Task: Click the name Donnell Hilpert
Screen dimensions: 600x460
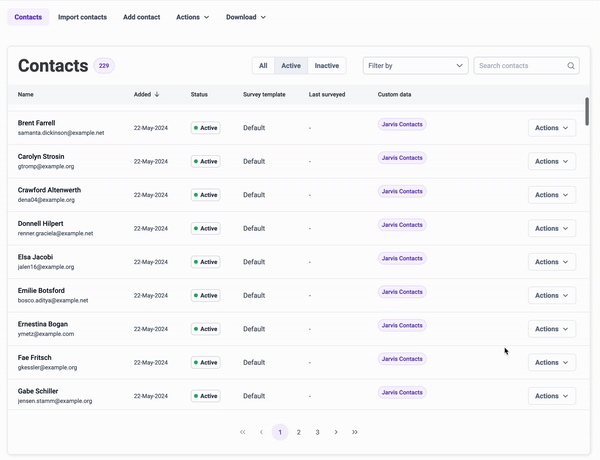Action: tap(41, 223)
